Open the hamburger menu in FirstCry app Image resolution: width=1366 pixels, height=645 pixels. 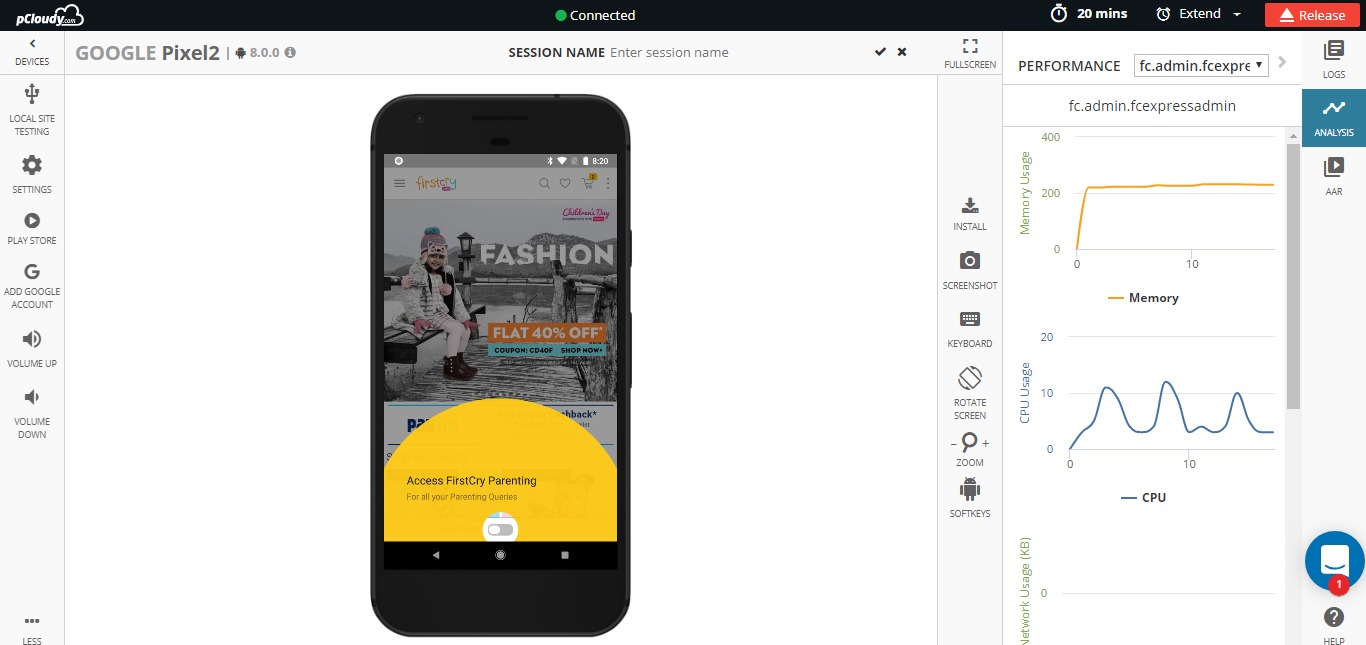(x=400, y=184)
